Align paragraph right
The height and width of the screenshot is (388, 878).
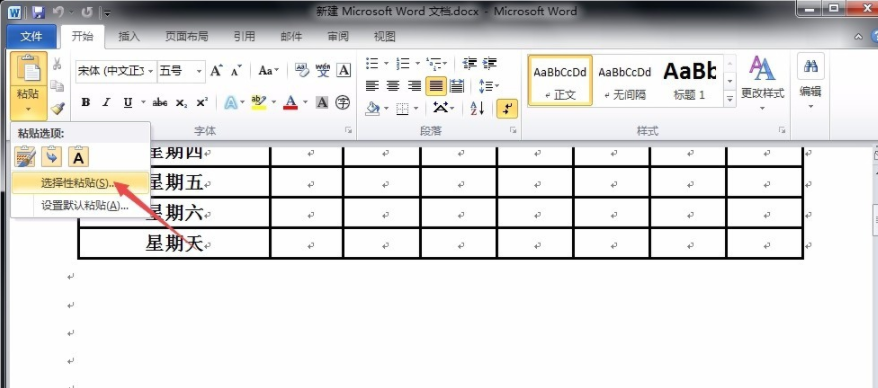tap(414, 86)
